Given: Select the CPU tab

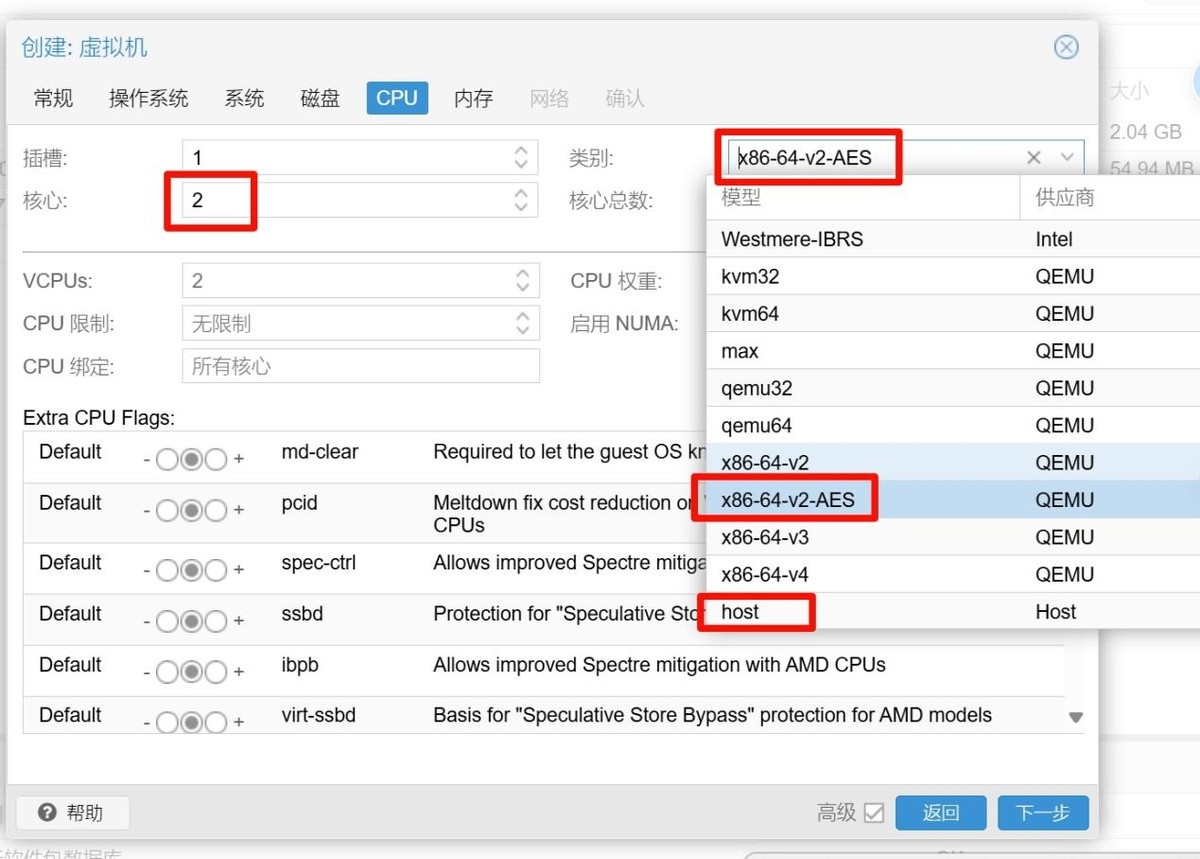Looking at the screenshot, I should tap(397, 98).
